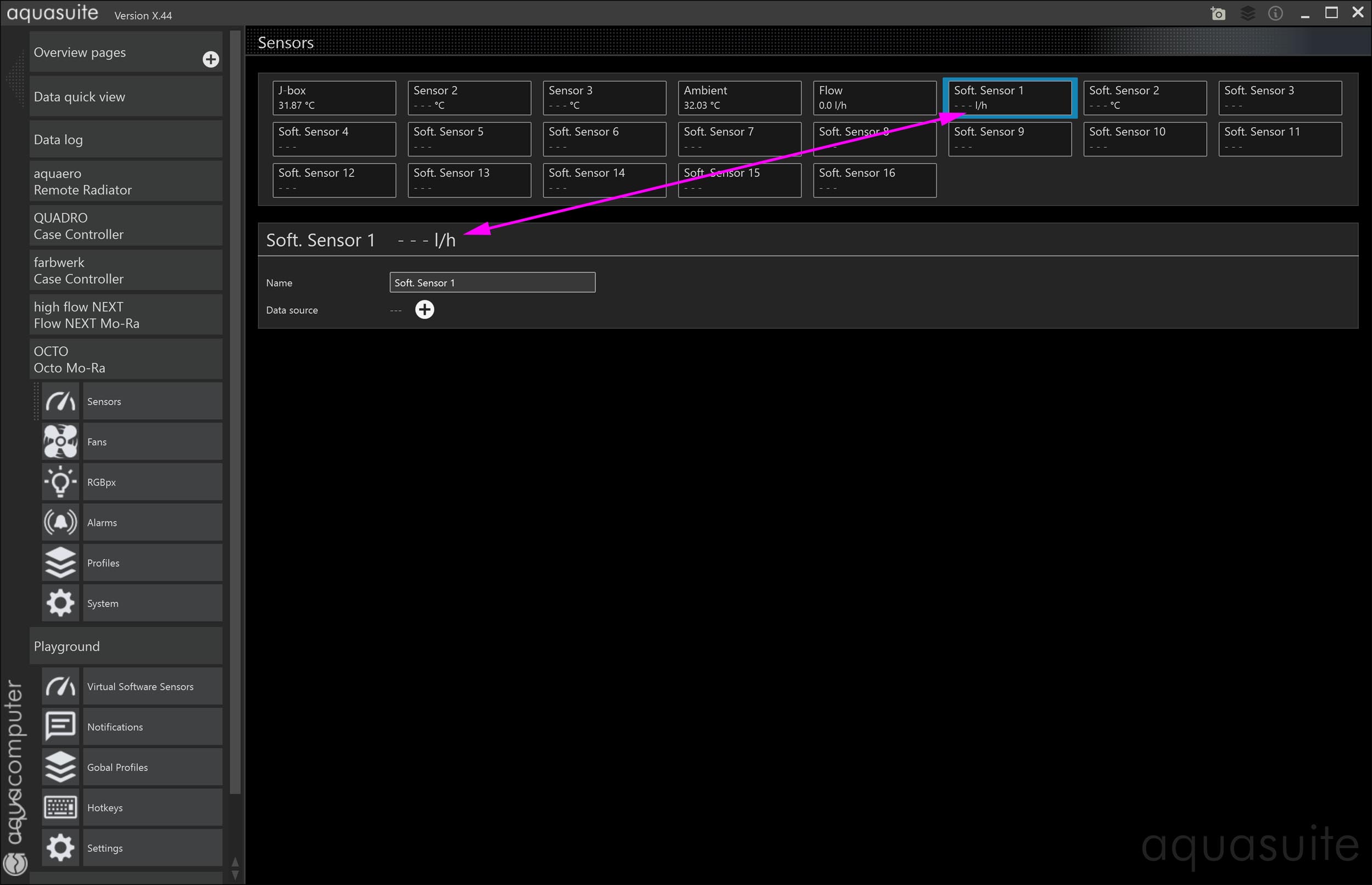
Task: Open the Gobal Profiles page
Action: 152,767
